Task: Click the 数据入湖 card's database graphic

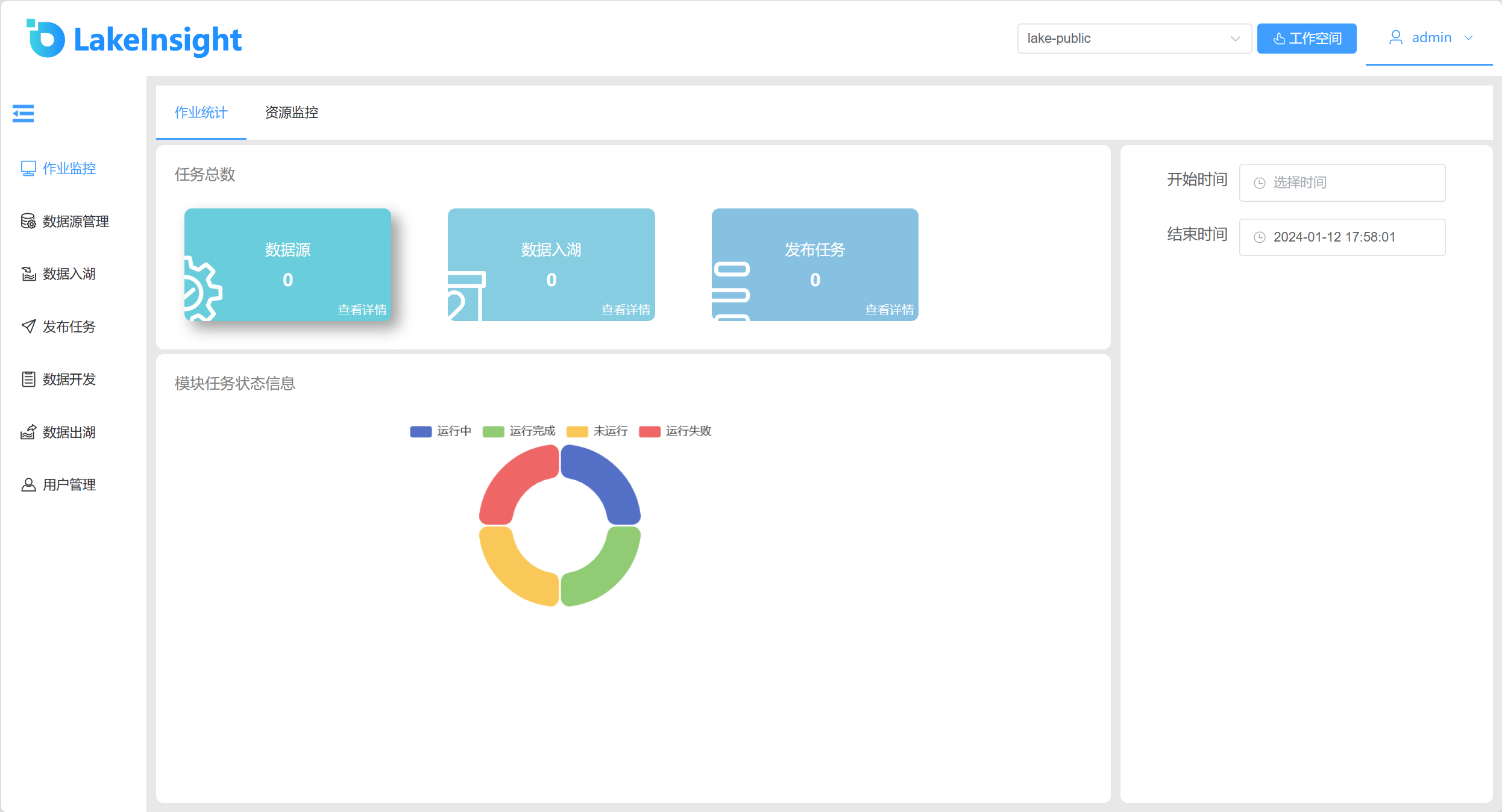Action: pos(467,296)
